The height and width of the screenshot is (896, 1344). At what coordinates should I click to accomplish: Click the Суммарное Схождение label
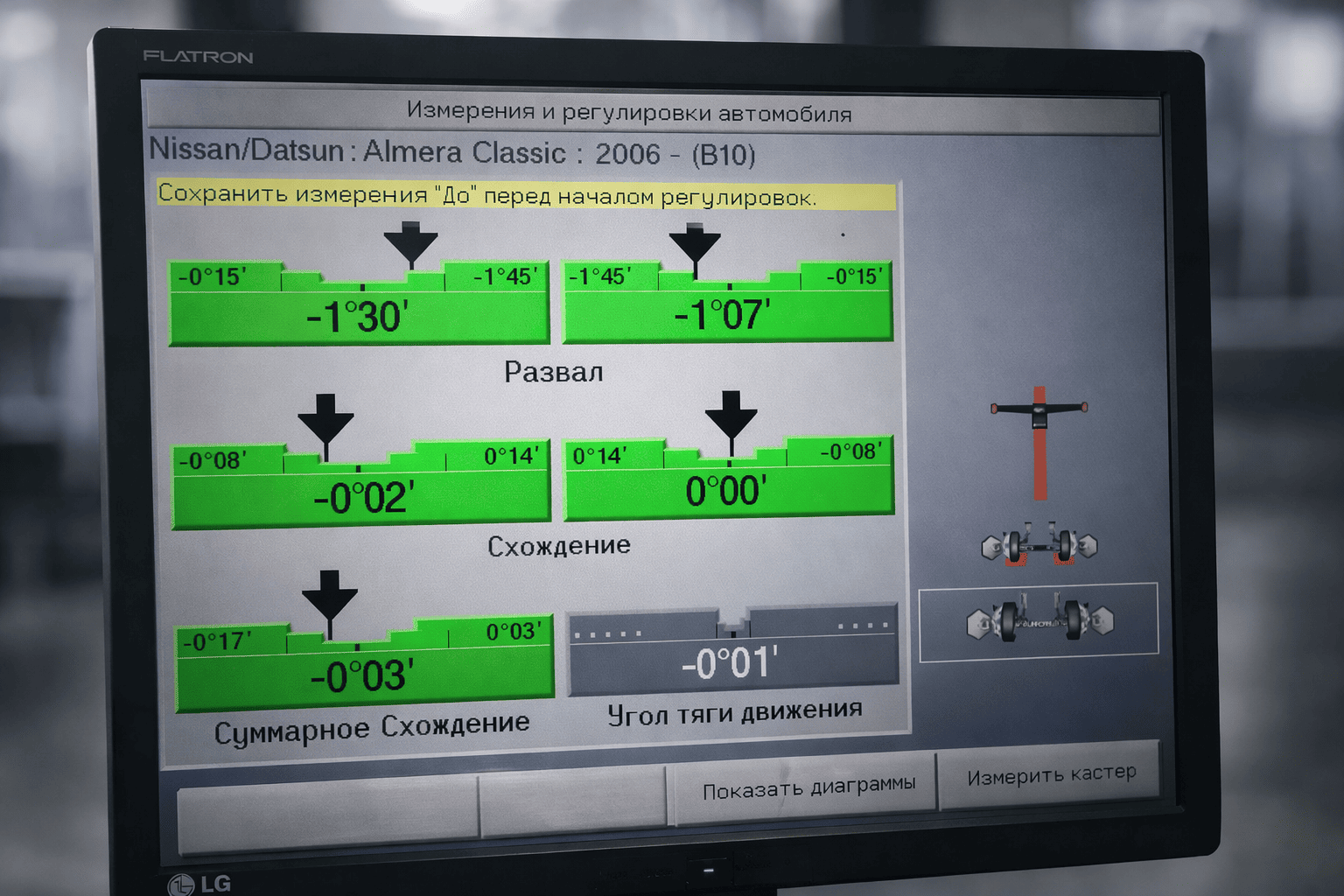click(372, 728)
